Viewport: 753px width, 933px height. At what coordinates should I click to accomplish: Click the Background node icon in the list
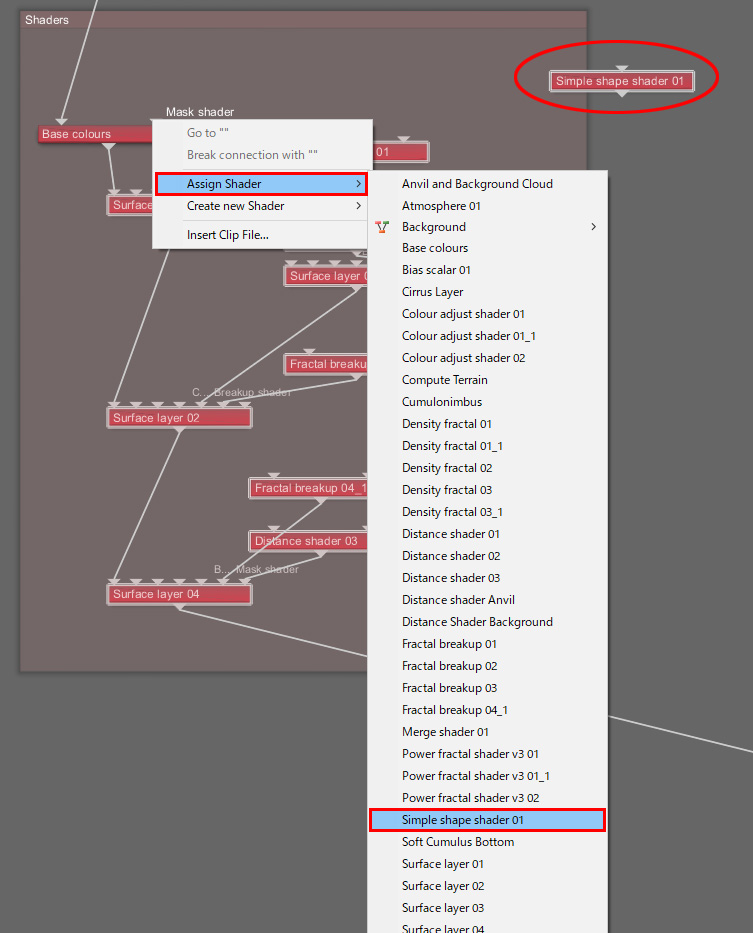[x=381, y=227]
